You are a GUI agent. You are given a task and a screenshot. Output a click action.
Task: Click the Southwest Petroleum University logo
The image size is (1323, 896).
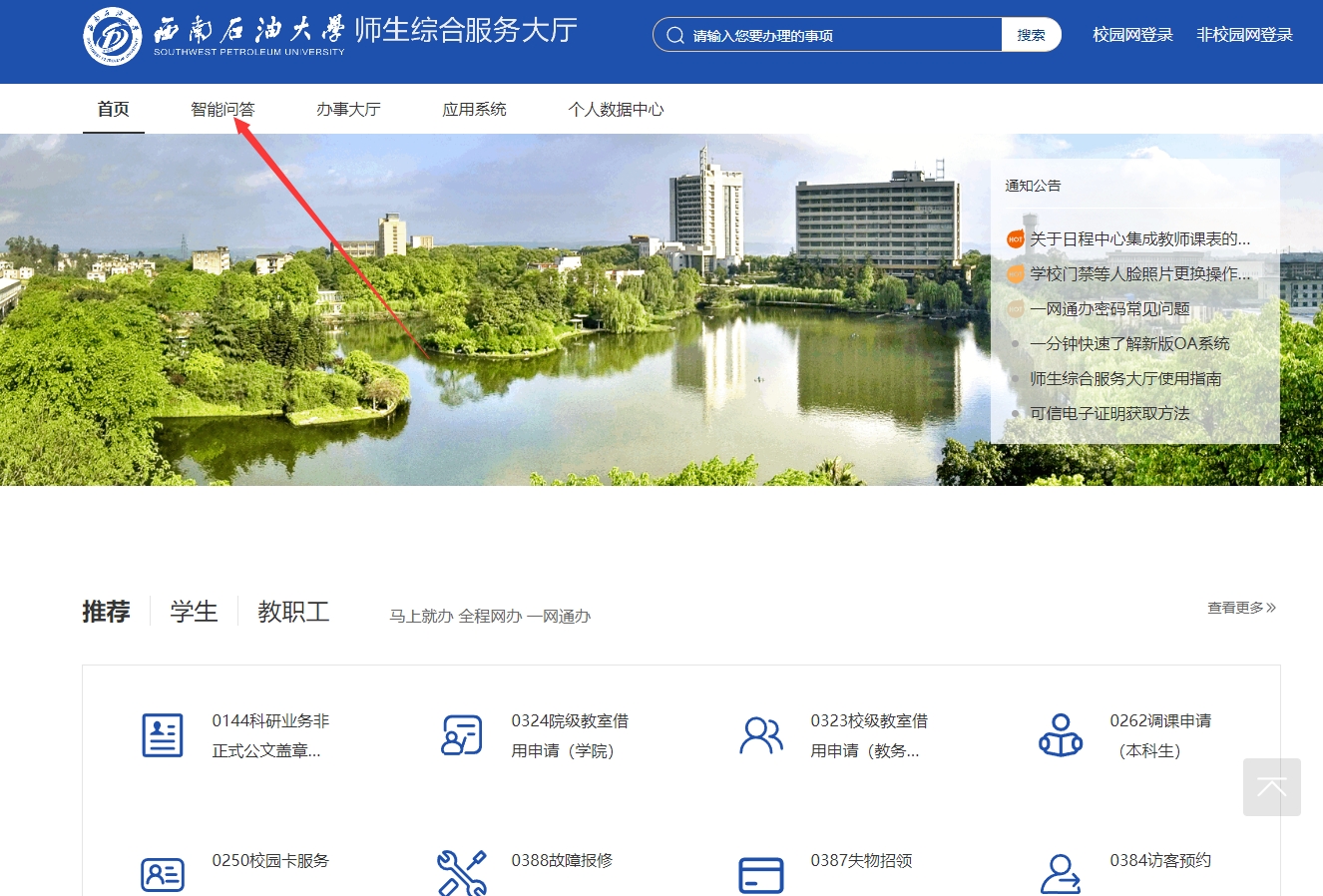tap(113, 37)
